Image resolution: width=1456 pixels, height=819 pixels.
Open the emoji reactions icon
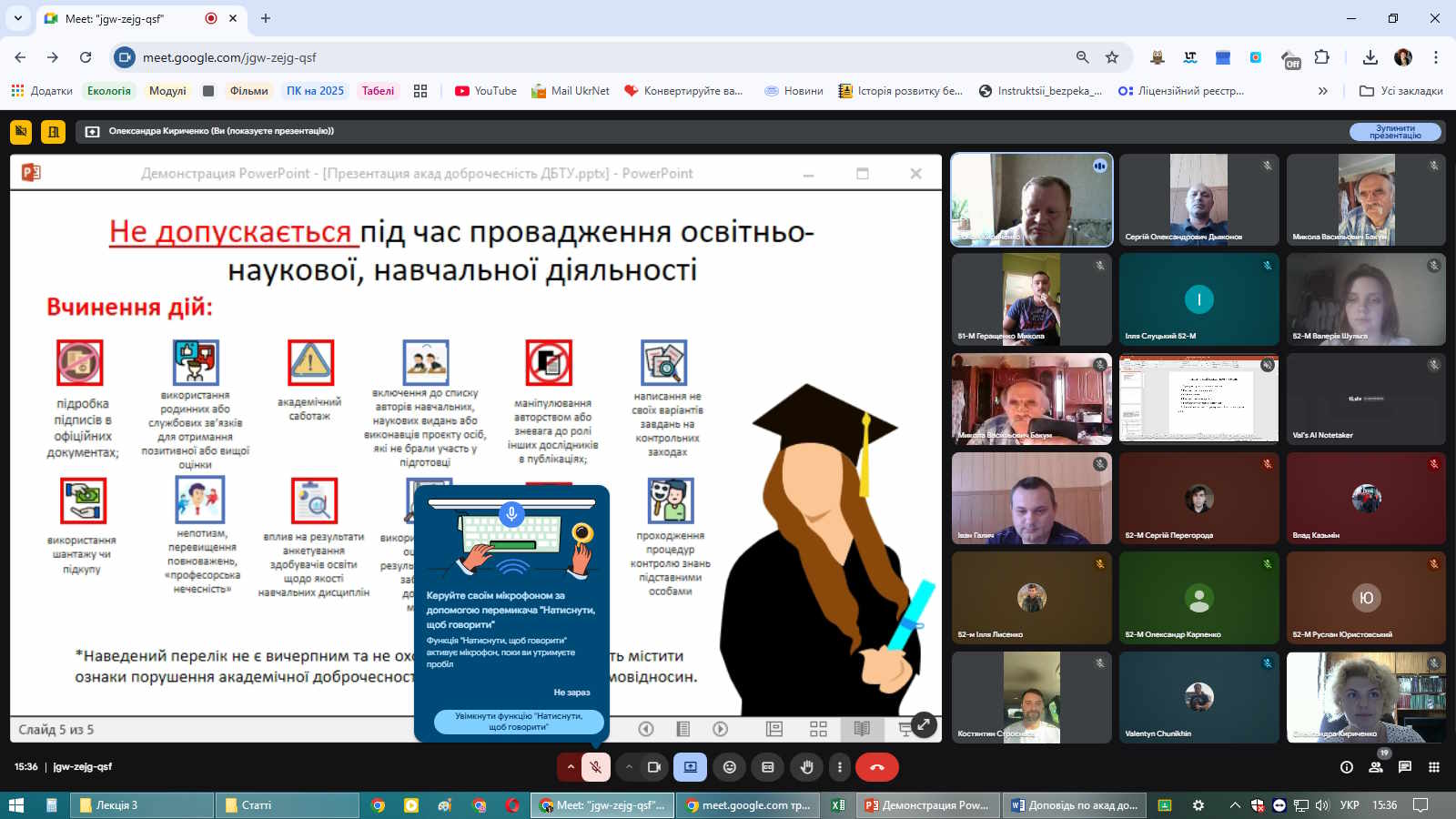729,767
